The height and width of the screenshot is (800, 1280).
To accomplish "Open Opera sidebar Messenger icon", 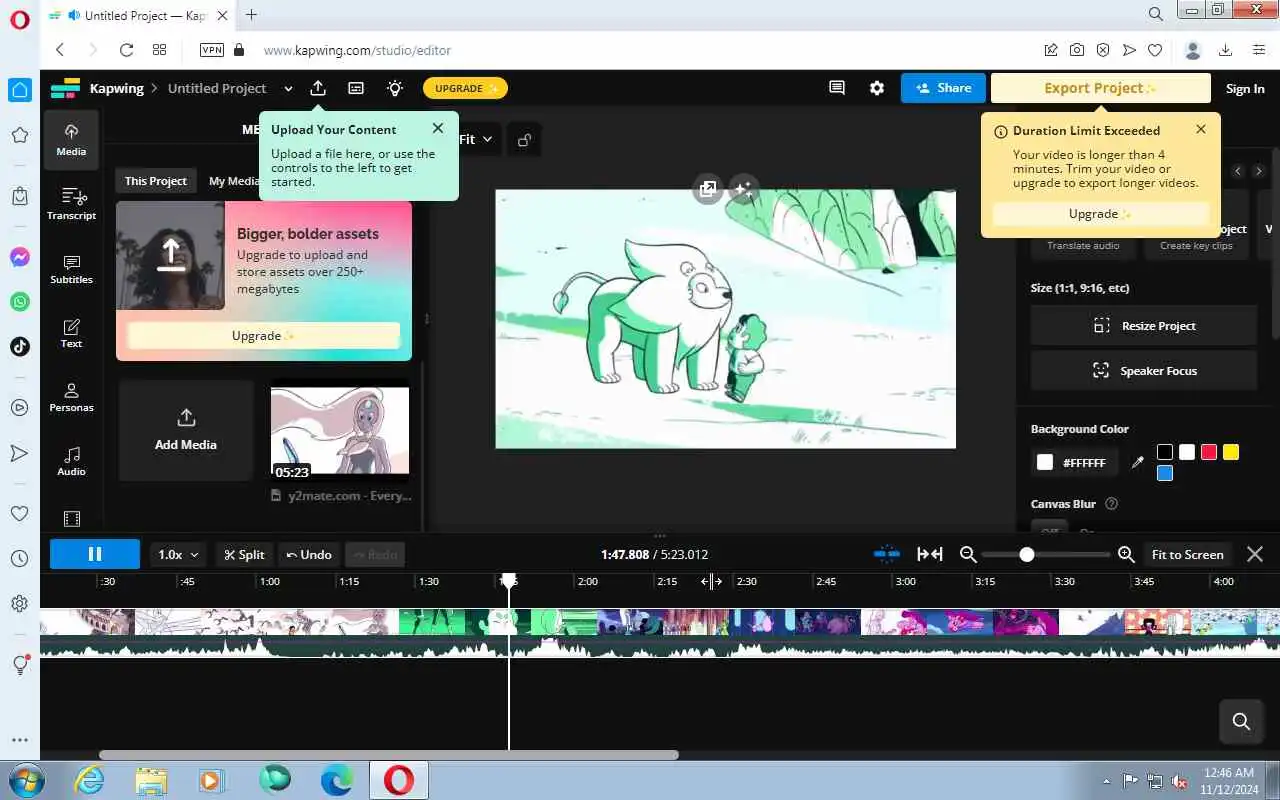I will (x=19, y=257).
